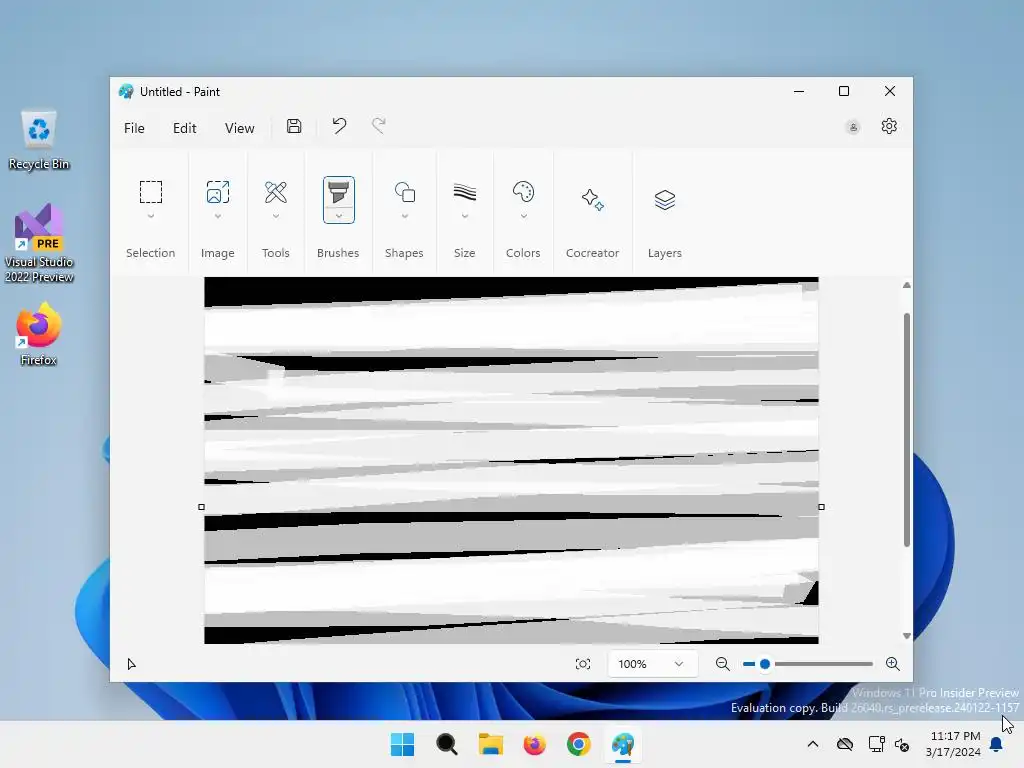The image size is (1024, 768).
Task: Click the vertical scrollbar thumb
Action: click(x=906, y=430)
